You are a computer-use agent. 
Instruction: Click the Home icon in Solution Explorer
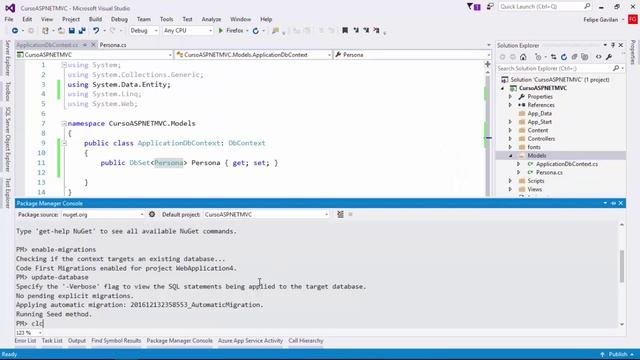point(523,57)
